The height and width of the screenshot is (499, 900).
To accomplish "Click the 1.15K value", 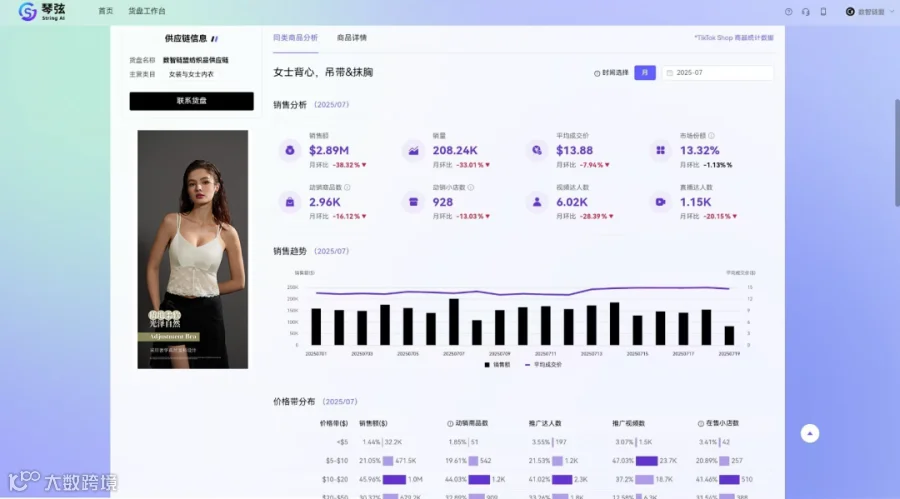I will click(x=696, y=202).
